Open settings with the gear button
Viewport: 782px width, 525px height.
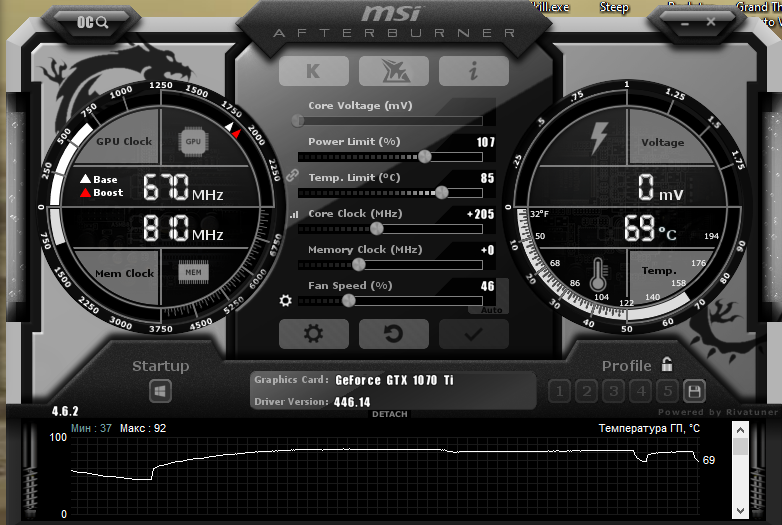click(x=314, y=334)
